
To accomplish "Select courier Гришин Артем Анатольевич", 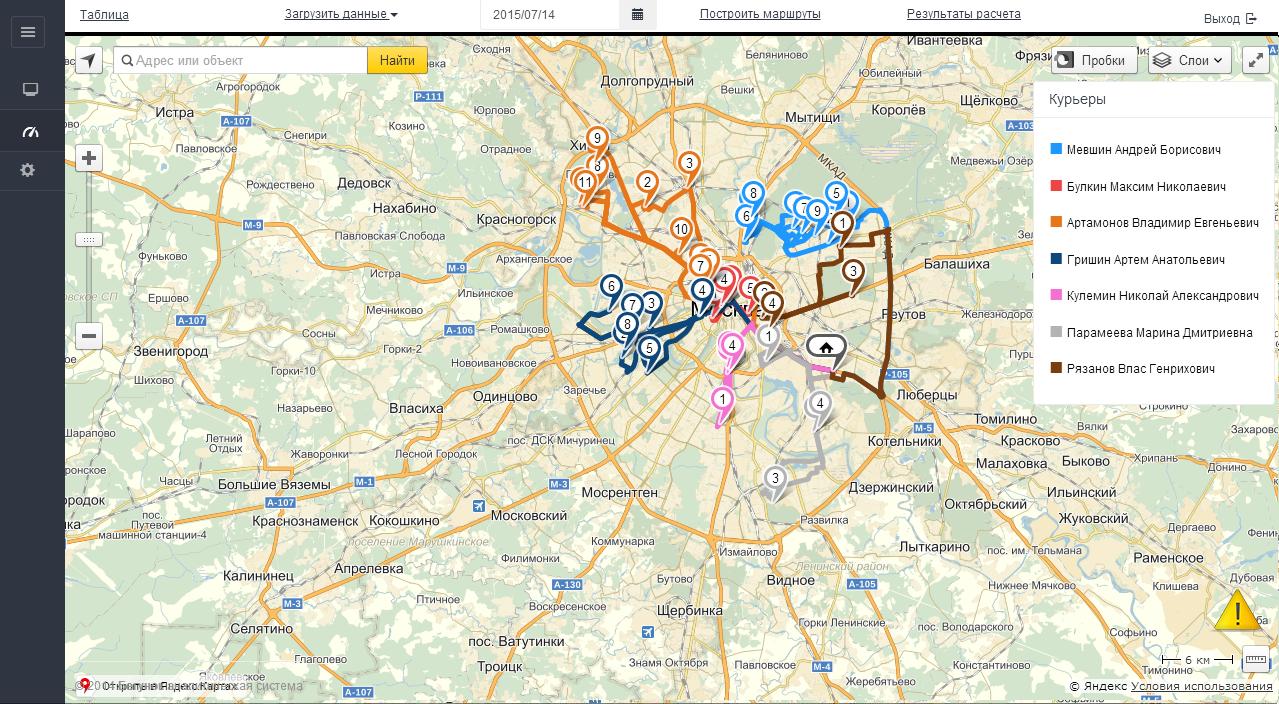I will pos(1146,259).
